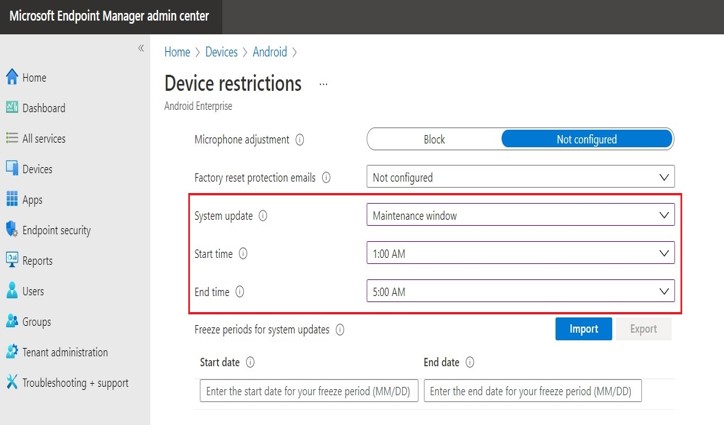Screen dimensions: 724x425
Task: Click the Home icon in sidebar
Action: pos(12,77)
